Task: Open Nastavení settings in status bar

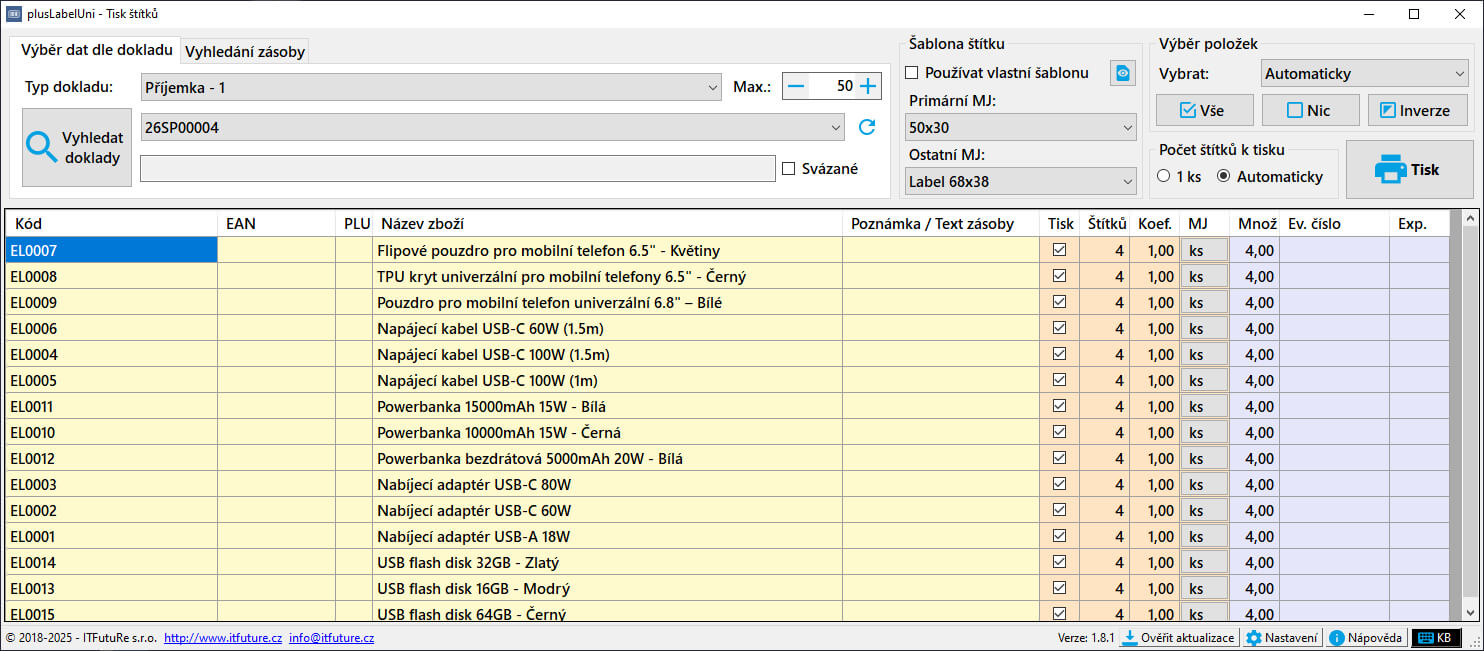Action: click(x=1282, y=638)
